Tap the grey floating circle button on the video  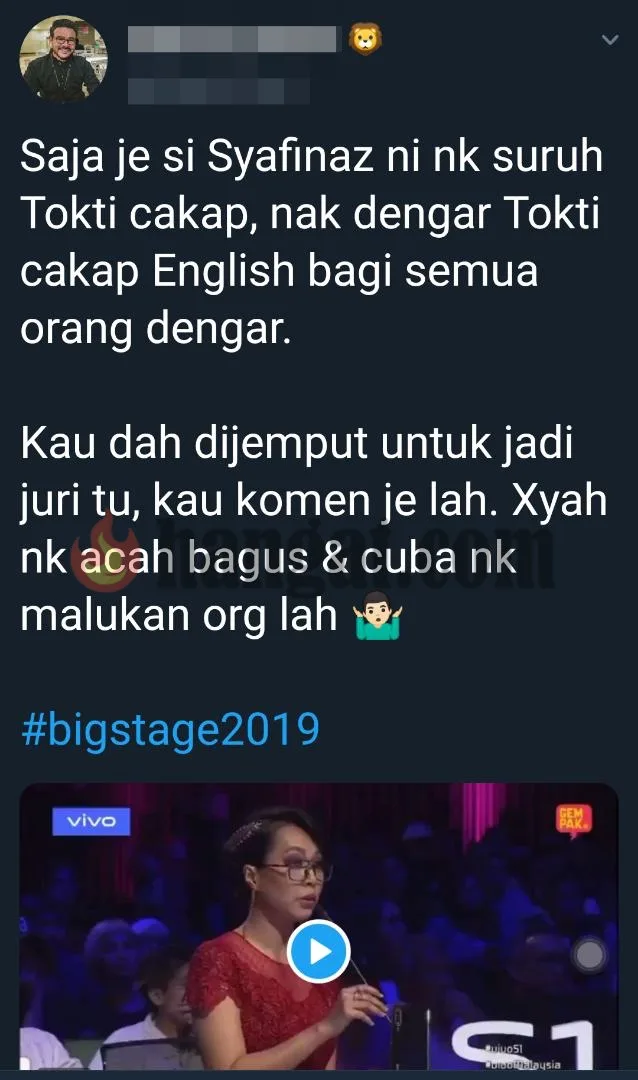[590, 955]
